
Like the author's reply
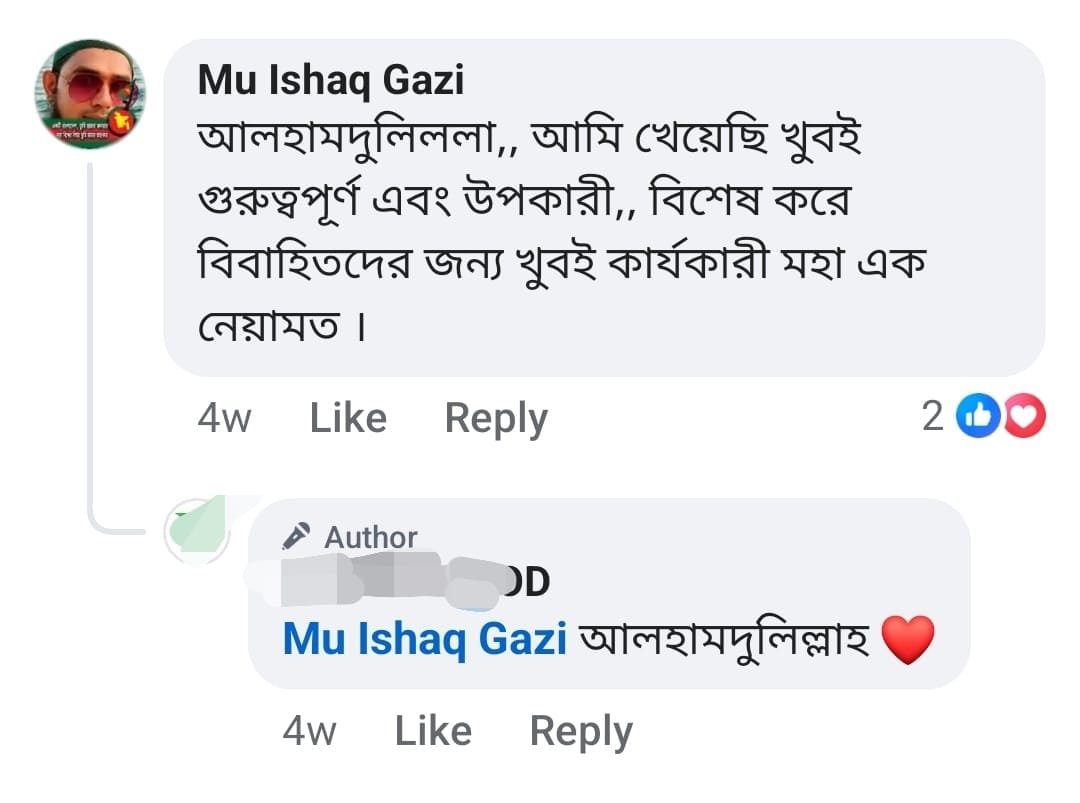click(433, 731)
